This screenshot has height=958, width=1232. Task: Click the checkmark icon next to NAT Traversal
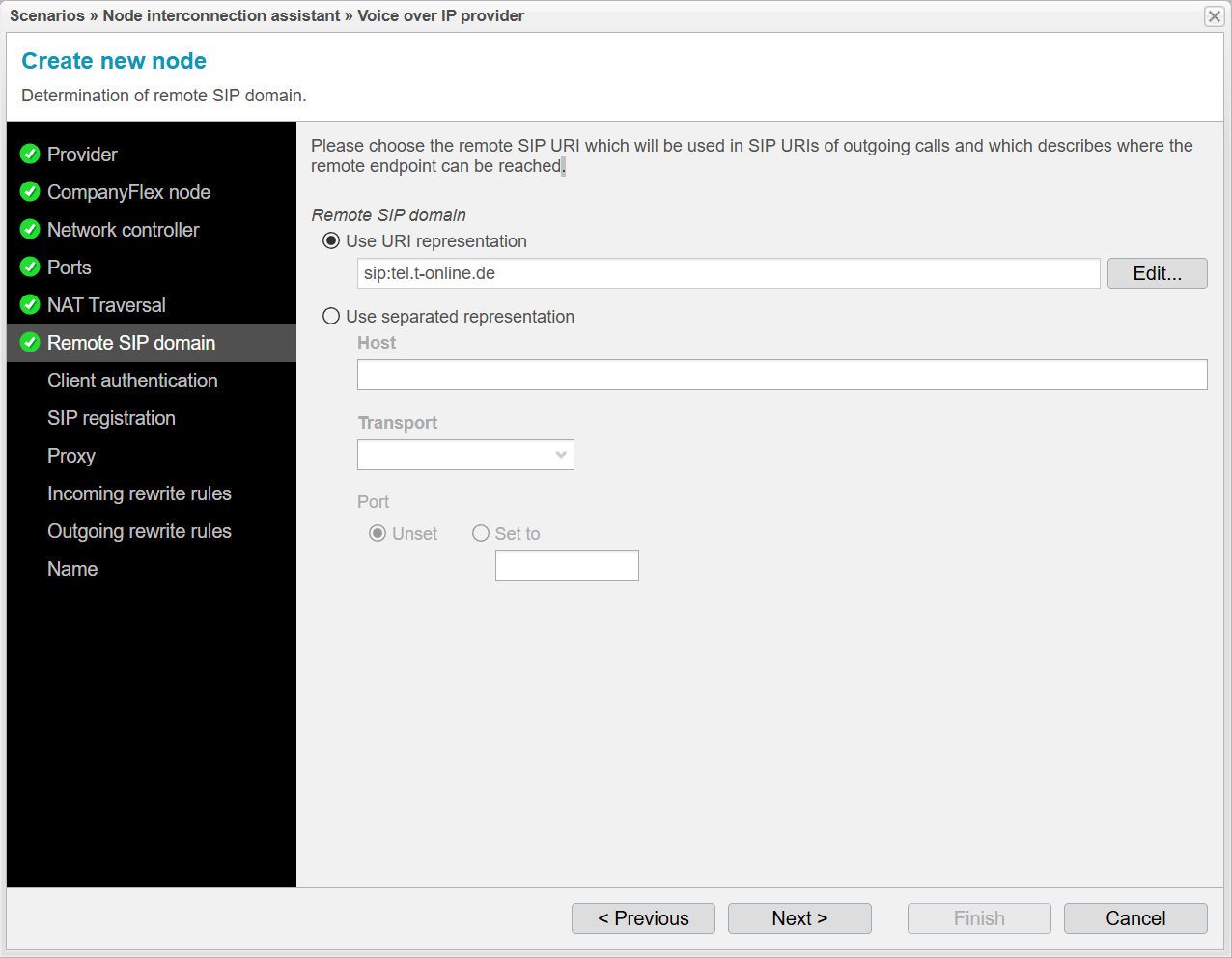point(30,305)
